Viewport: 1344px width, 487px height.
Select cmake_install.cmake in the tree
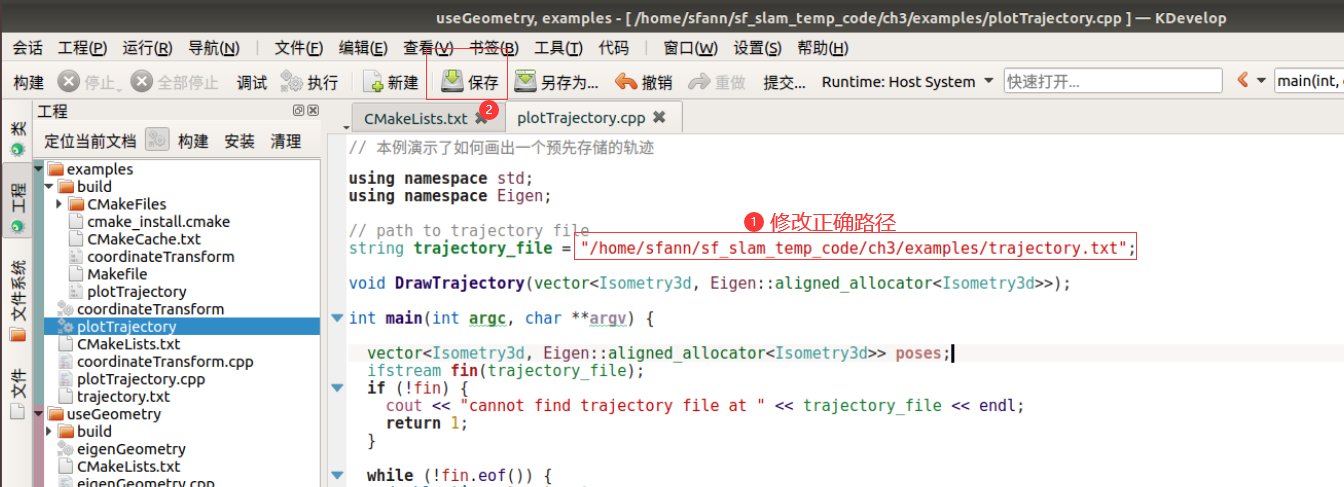(158, 221)
